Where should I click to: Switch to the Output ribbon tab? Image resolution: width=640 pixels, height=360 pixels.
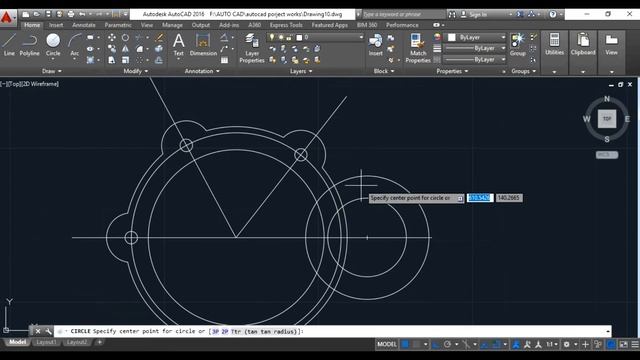pyautogui.click(x=201, y=25)
